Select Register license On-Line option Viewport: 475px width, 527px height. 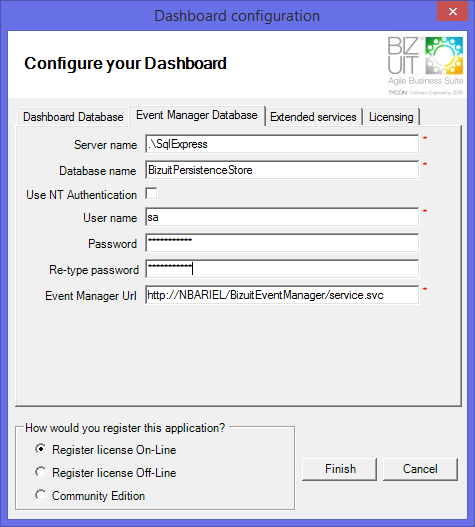pyautogui.click(x=41, y=449)
